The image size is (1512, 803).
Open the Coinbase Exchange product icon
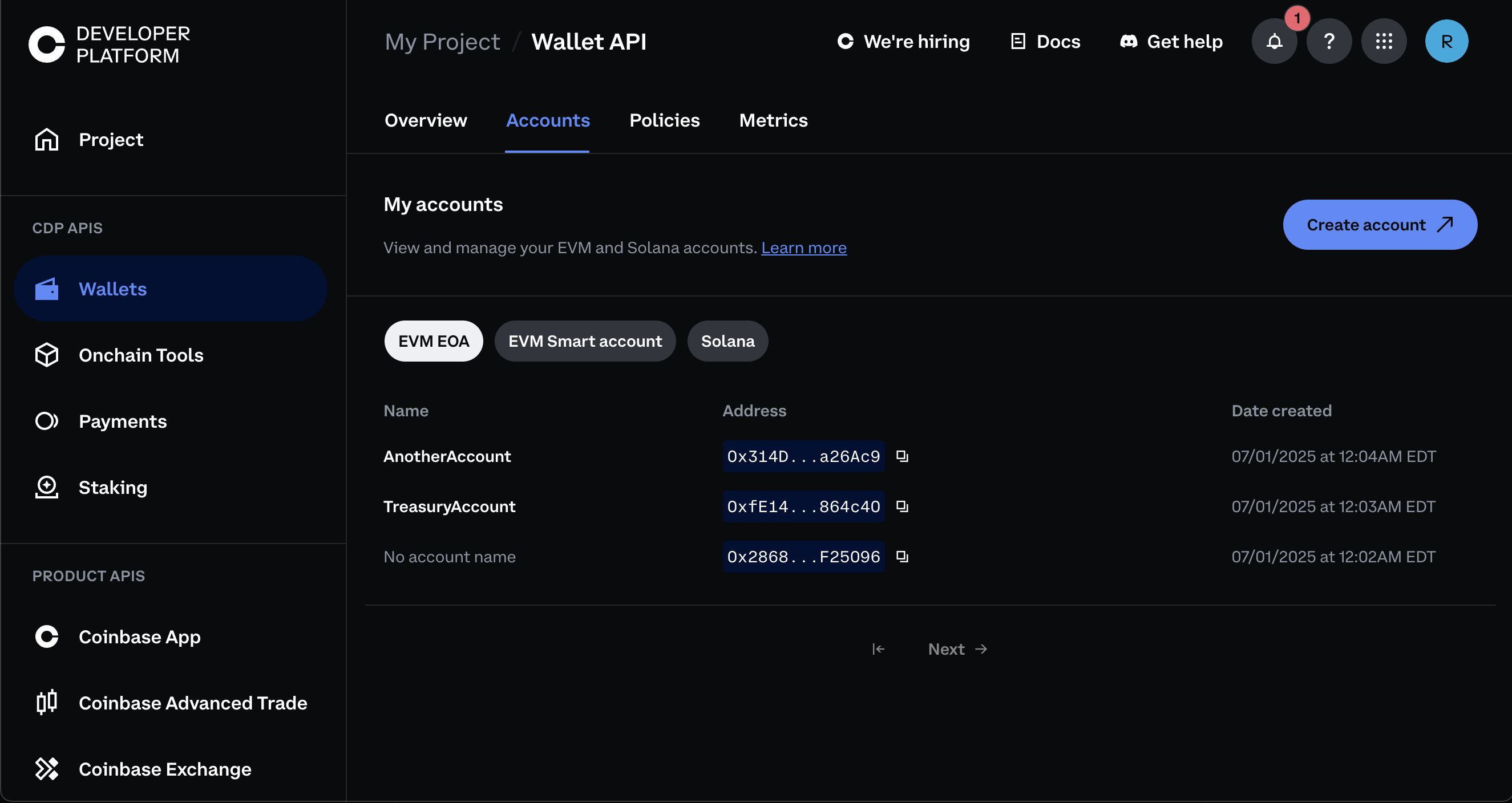coord(47,768)
